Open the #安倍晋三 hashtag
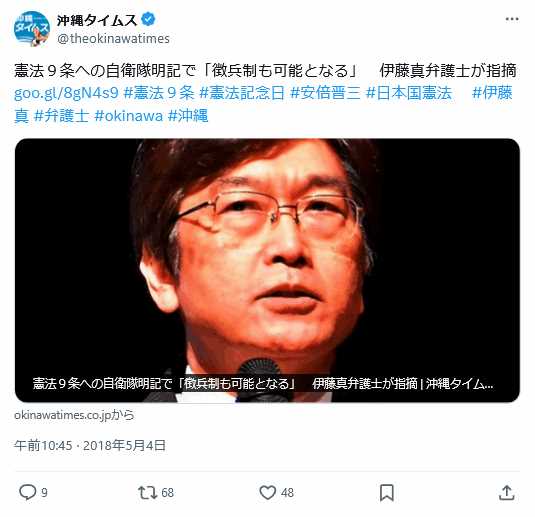The width and height of the screenshot is (535, 517). [326, 92]
